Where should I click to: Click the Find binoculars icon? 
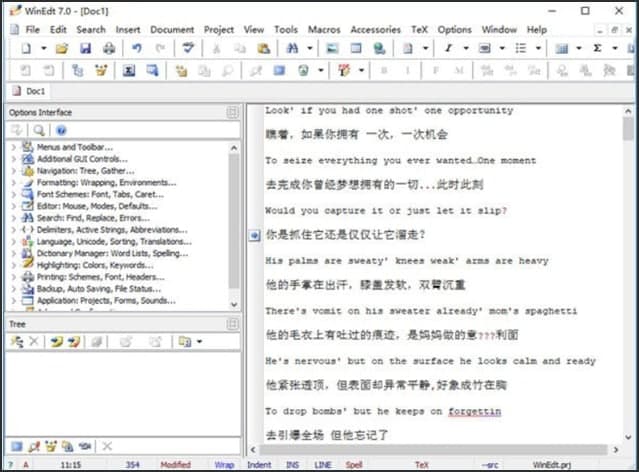click(292, 48)
